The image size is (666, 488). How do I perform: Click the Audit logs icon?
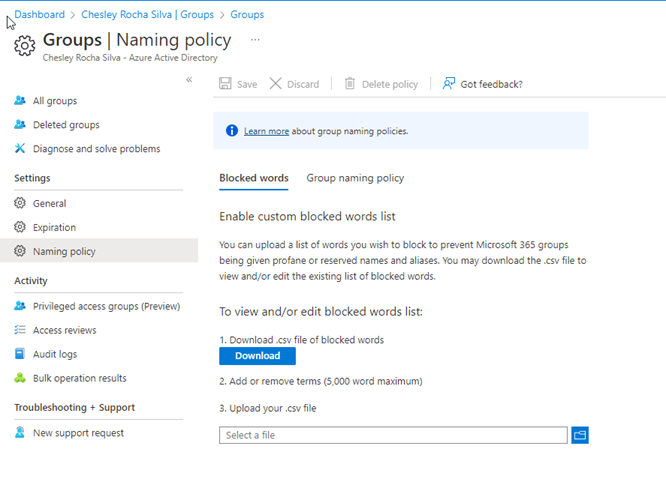(20, 354)
